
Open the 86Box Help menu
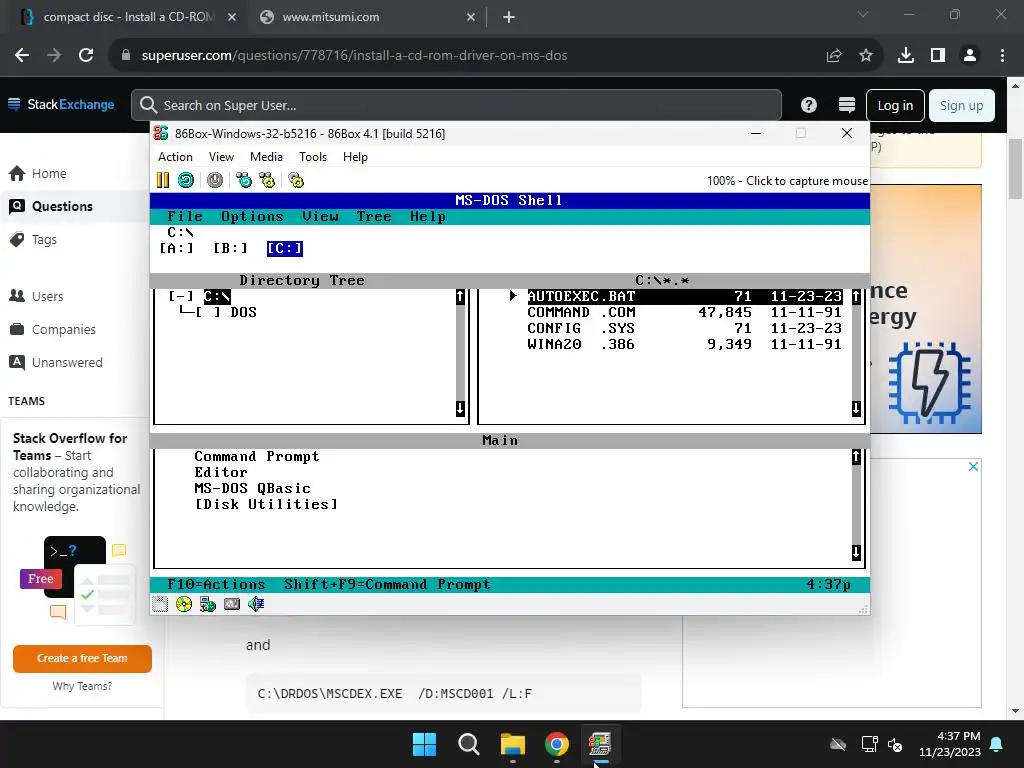point(355,157)
